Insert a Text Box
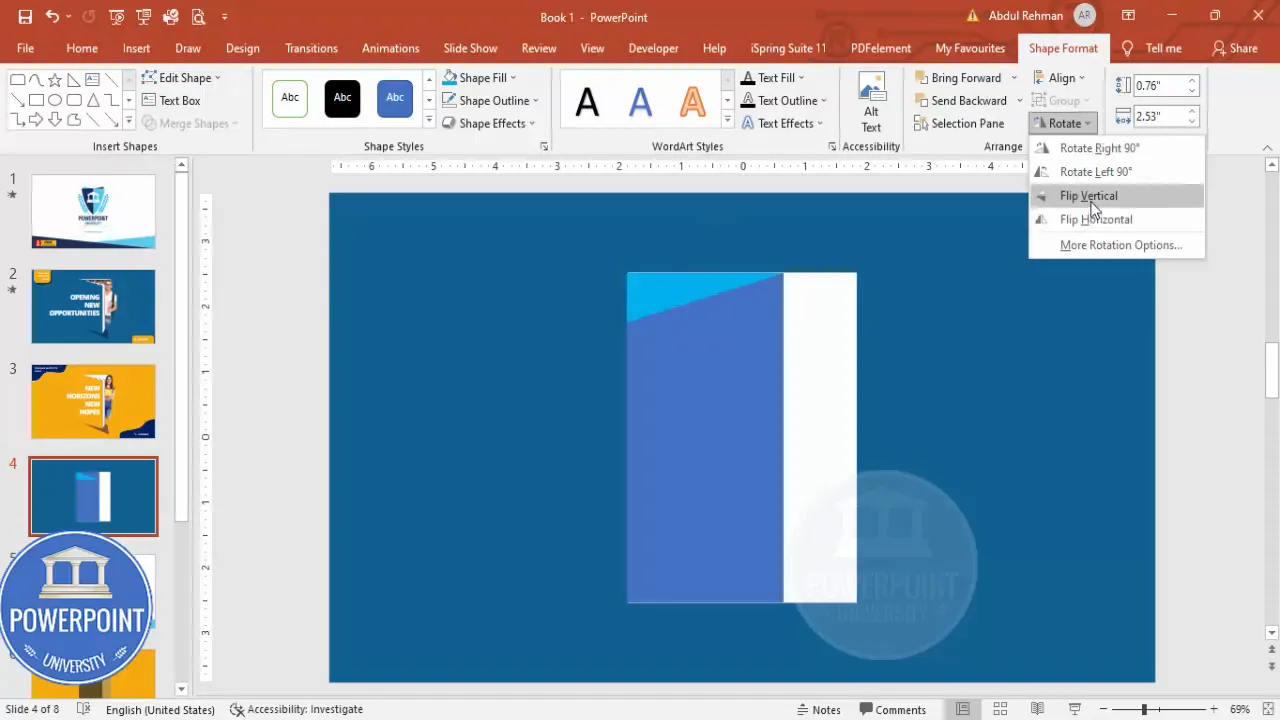 tap(171, 100)
